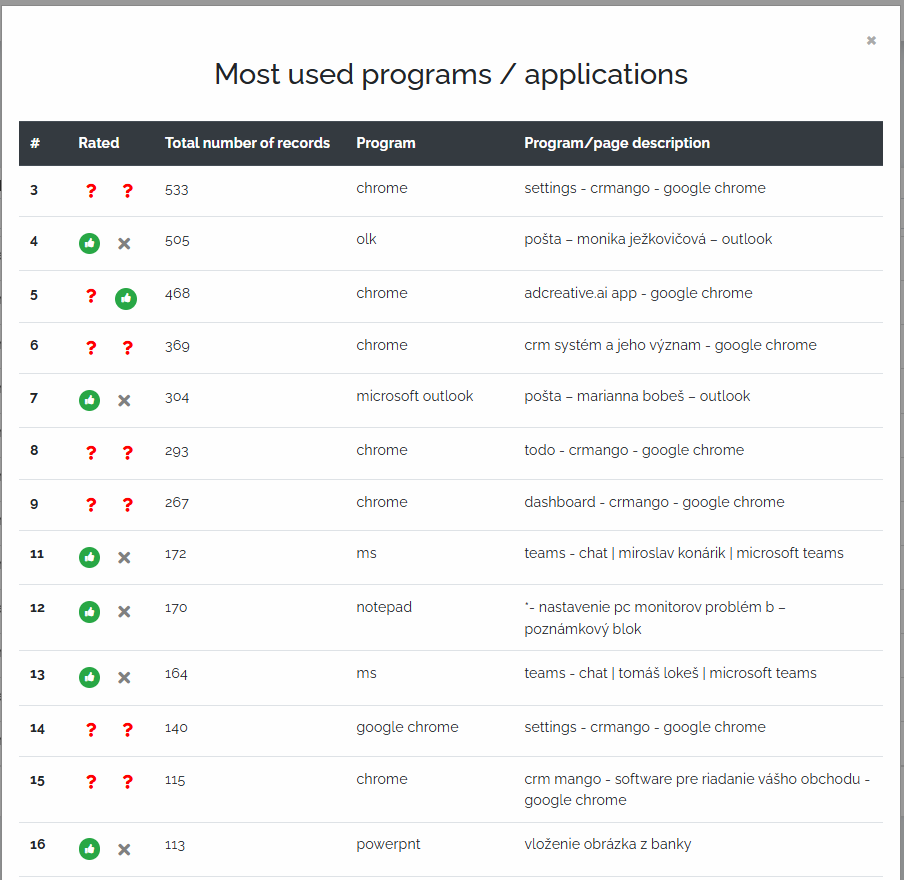Click program name 'olk'

[366, 239]
